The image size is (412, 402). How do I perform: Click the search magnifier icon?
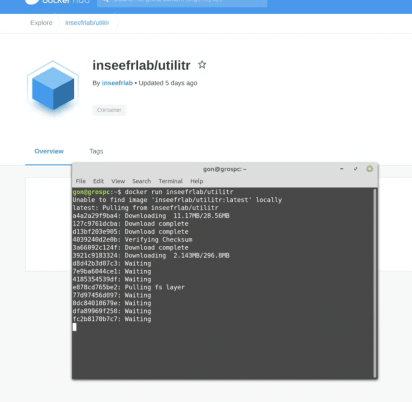[x=105, y=1]
